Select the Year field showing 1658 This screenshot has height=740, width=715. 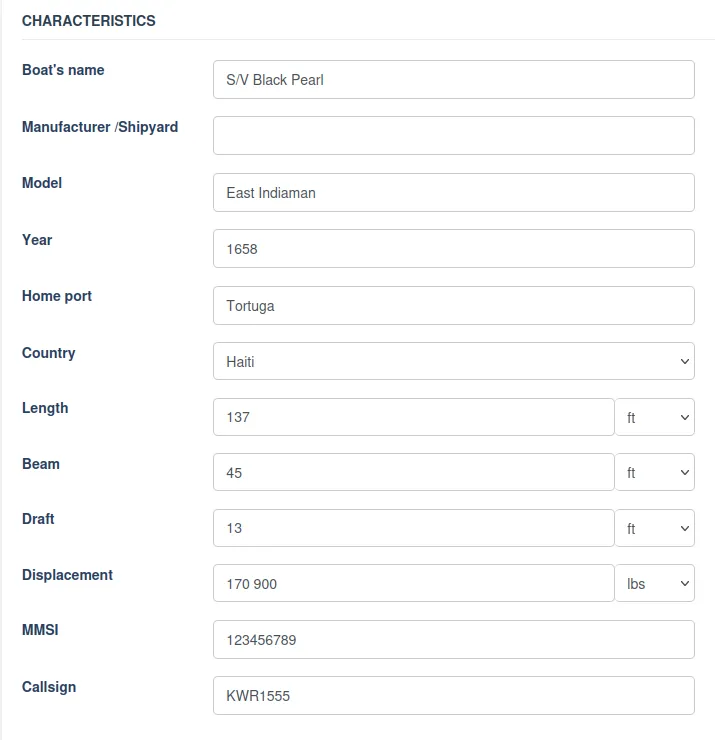coord(454,249)
